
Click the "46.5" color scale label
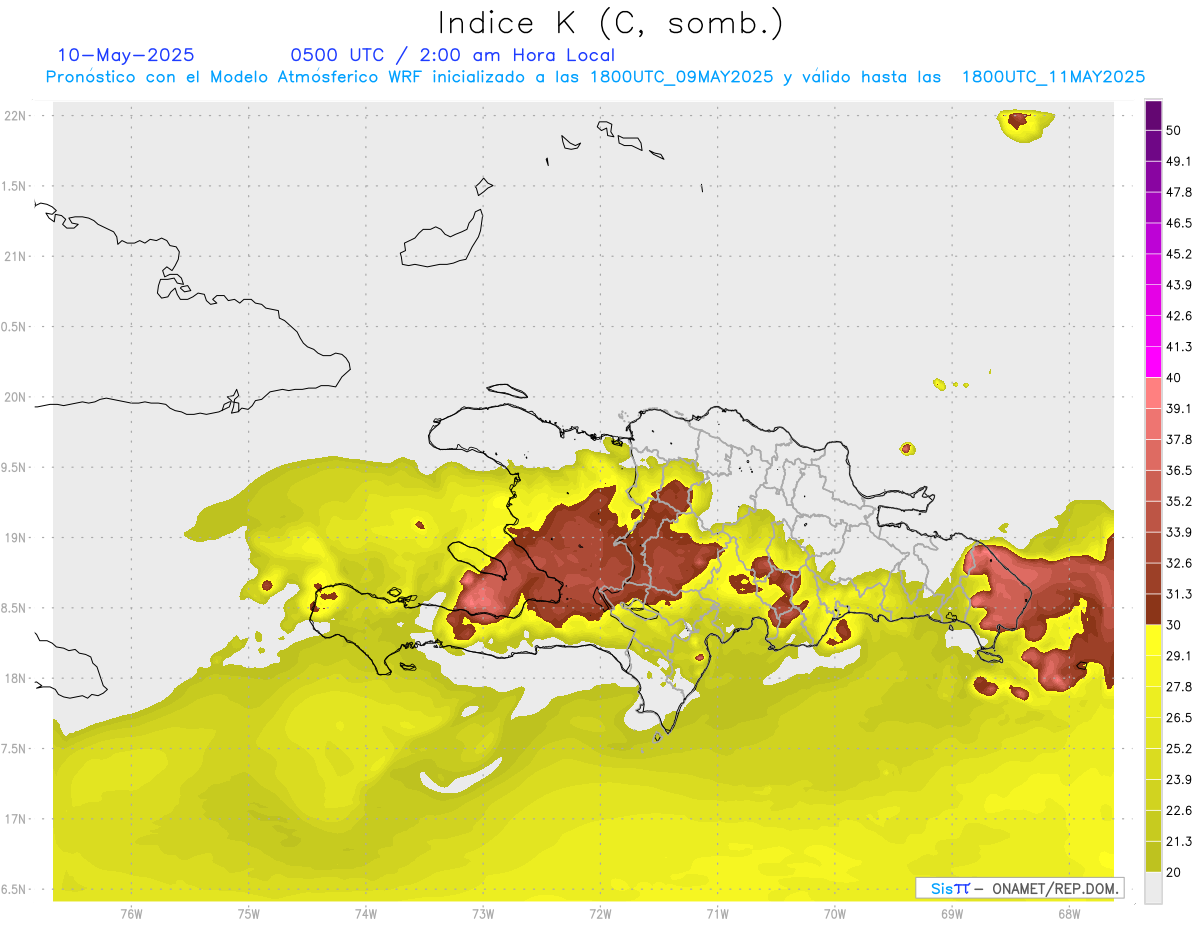pyautogui.click(x=1179, y=223)
